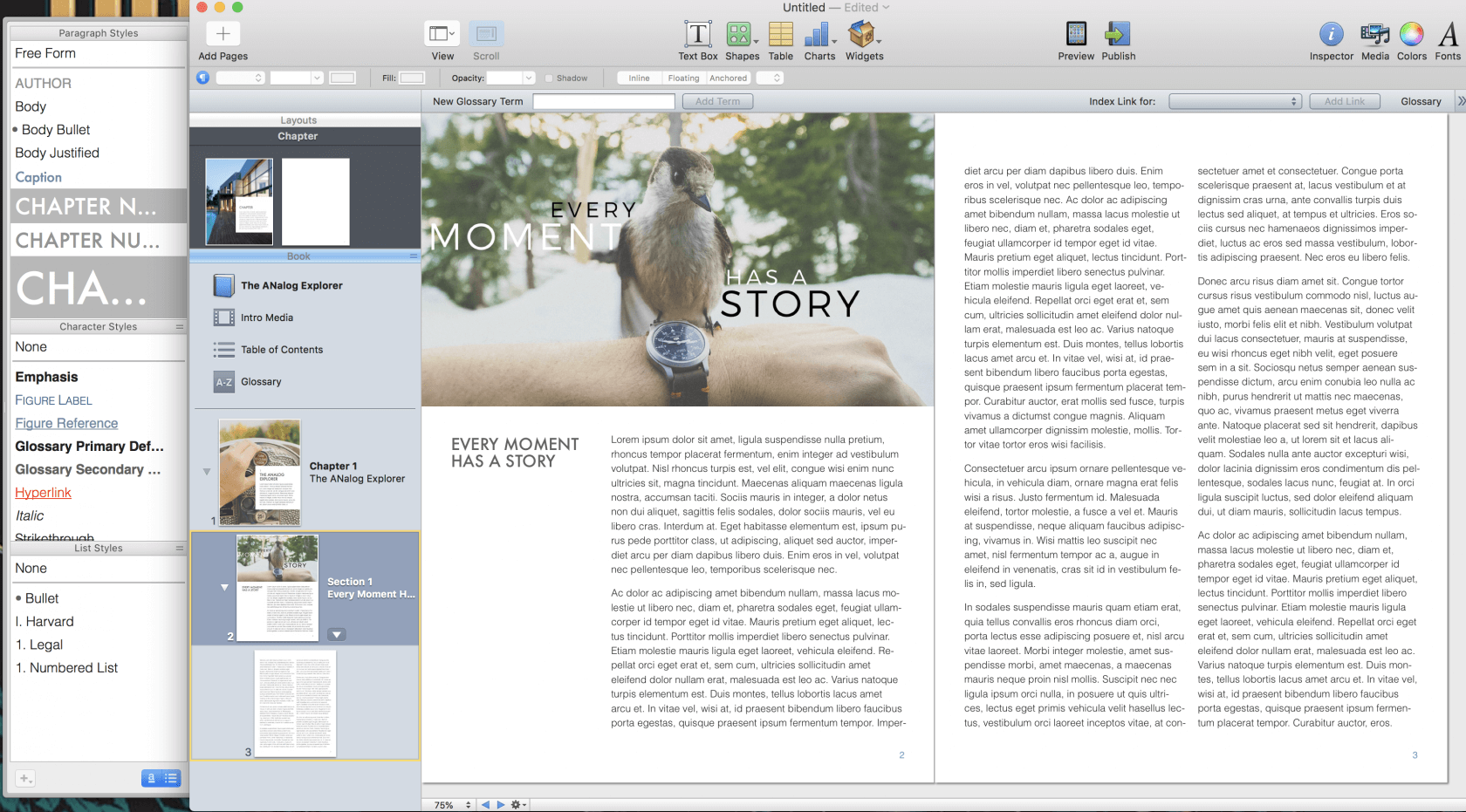
Task: Select the blank Chapter layout thumbnail
Action: click(x=316, y=201)
